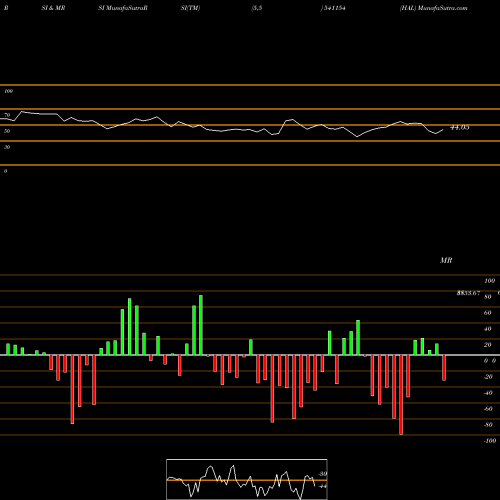
Task: Click the 39 value in mini chart
Action: [x=323, y=474]
